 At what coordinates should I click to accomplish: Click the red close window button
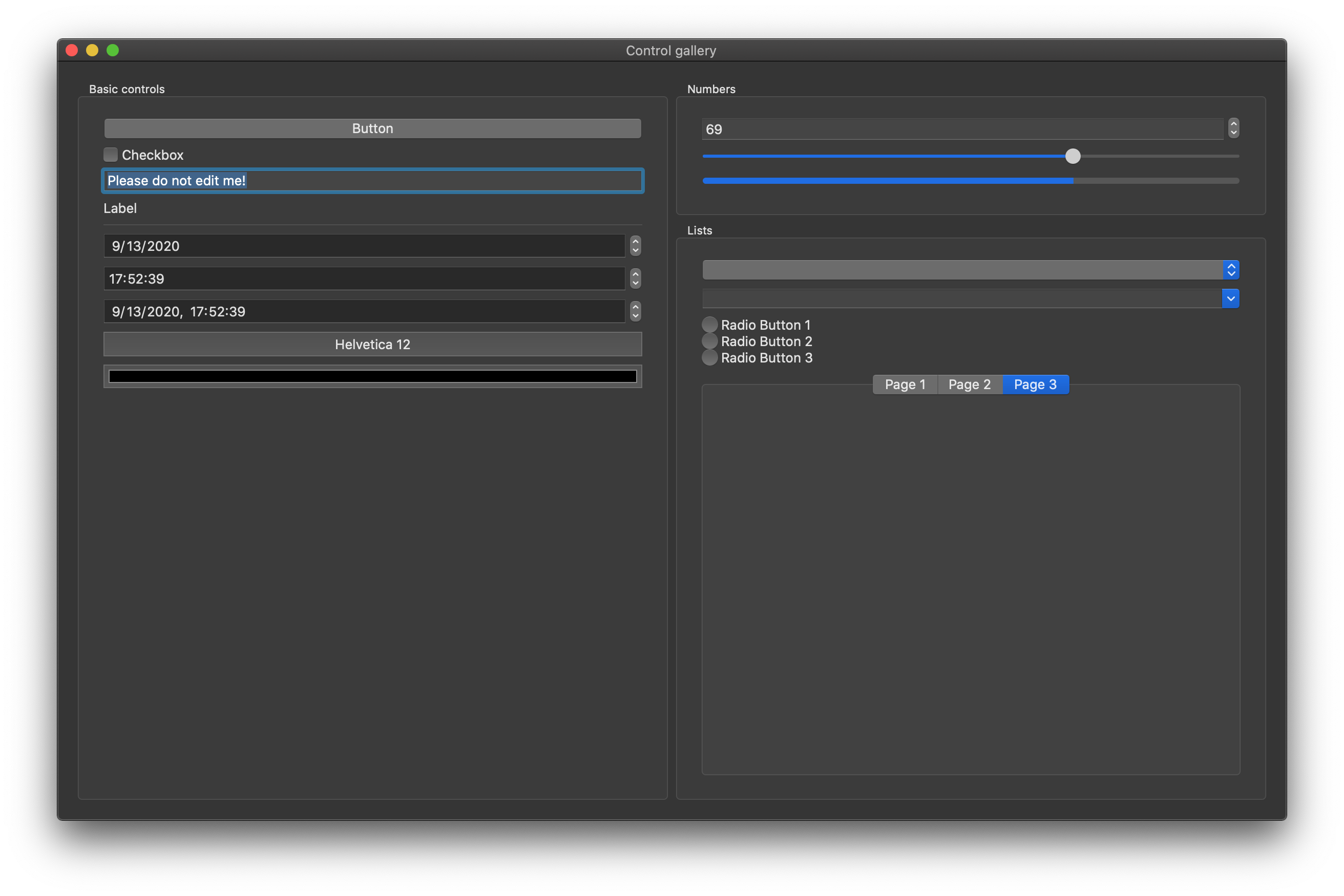(72, 50)
